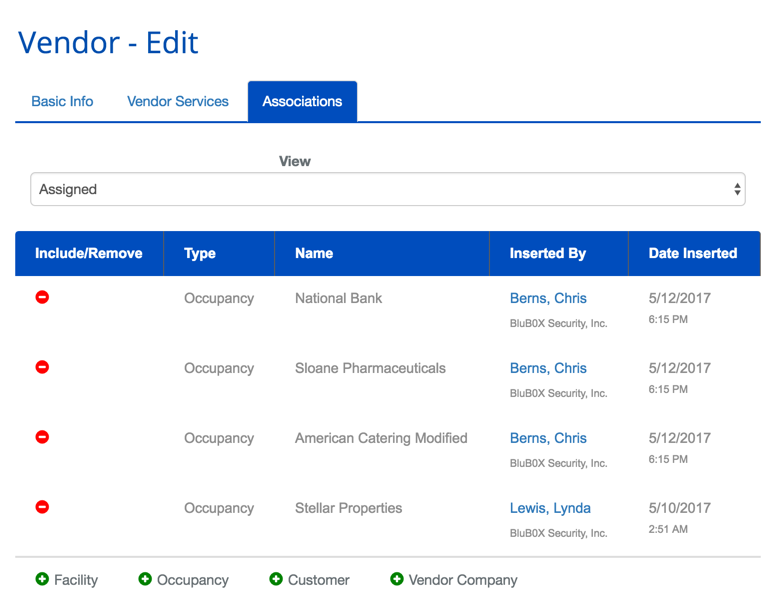Remove American Catering Modified association
Viewport: 776px width, 599px height.
(x=42, y=437)
